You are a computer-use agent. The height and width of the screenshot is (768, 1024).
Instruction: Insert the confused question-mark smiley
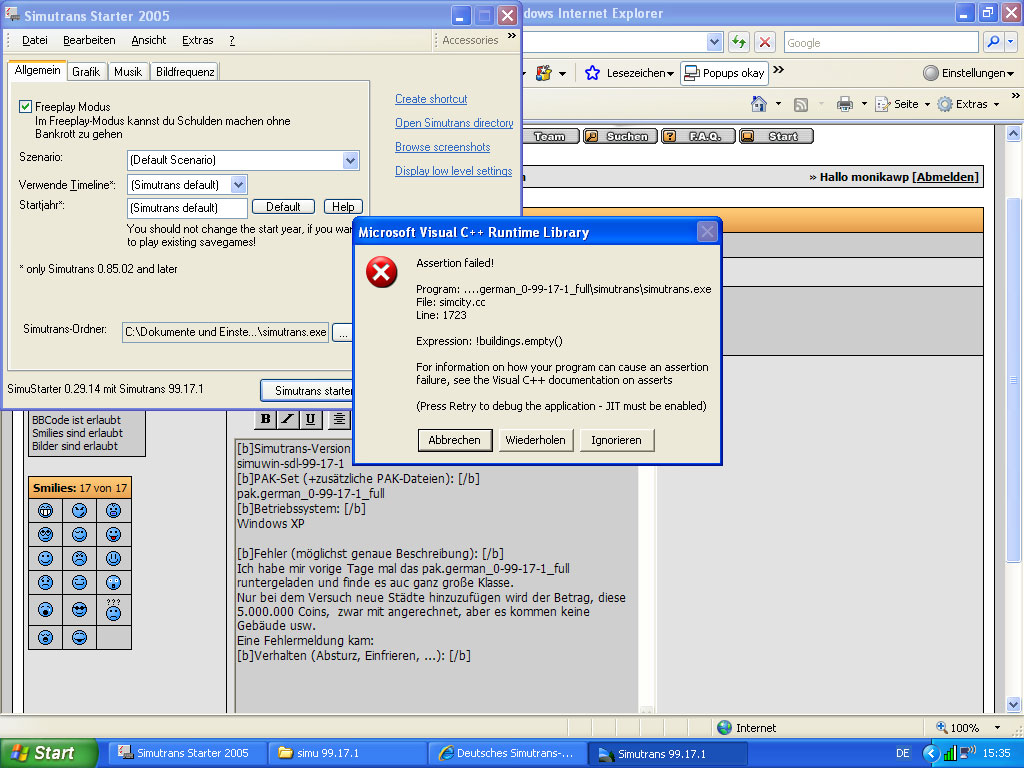click(114, 609)
